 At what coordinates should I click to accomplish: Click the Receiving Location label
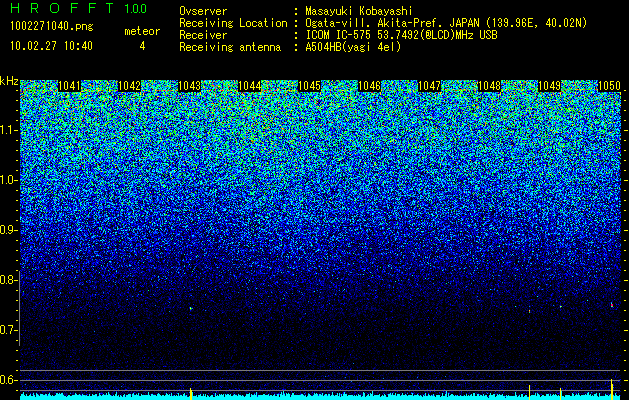click(x=233, y=23)
